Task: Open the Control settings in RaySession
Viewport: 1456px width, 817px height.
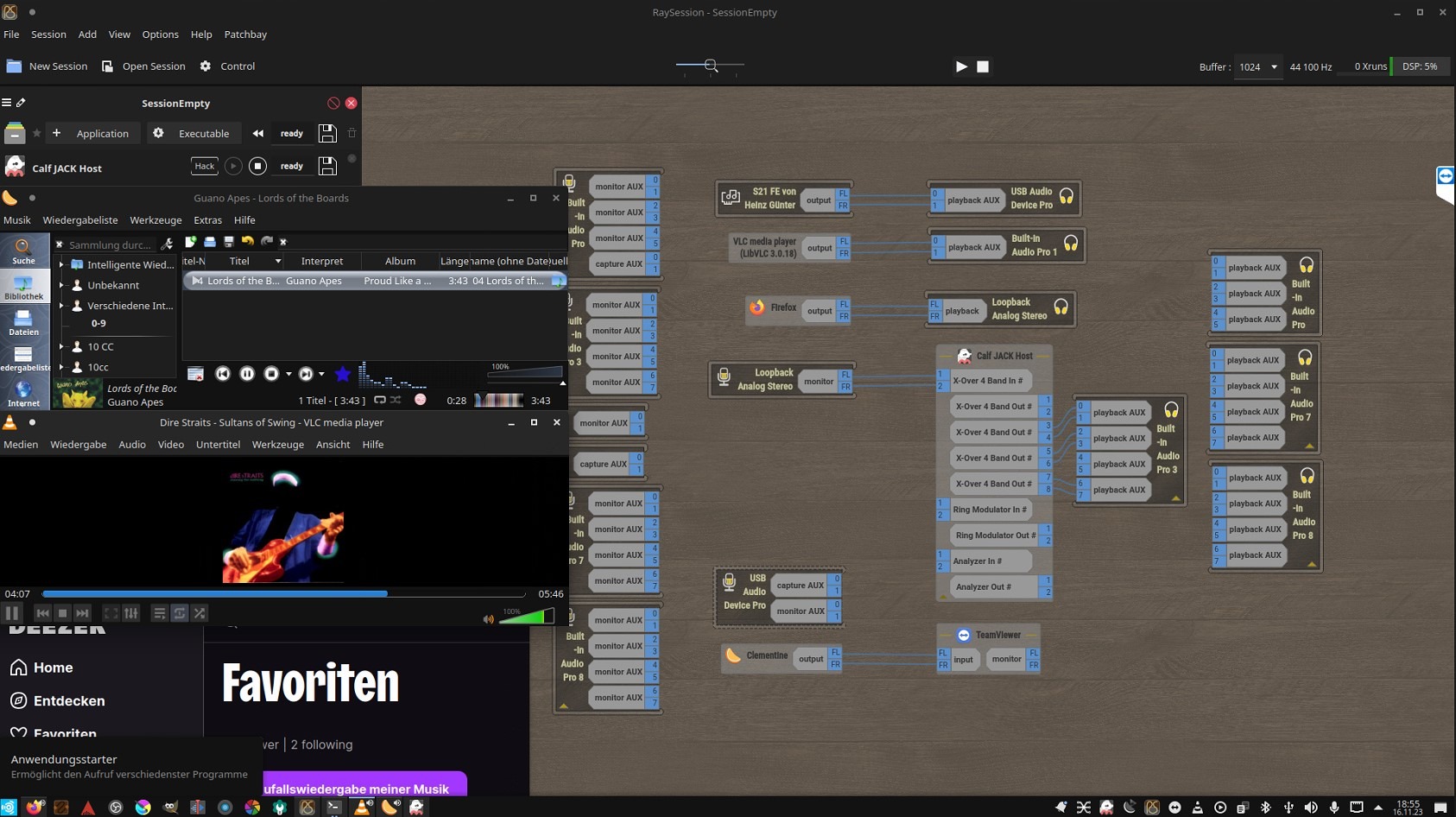Action: (227, 66)
